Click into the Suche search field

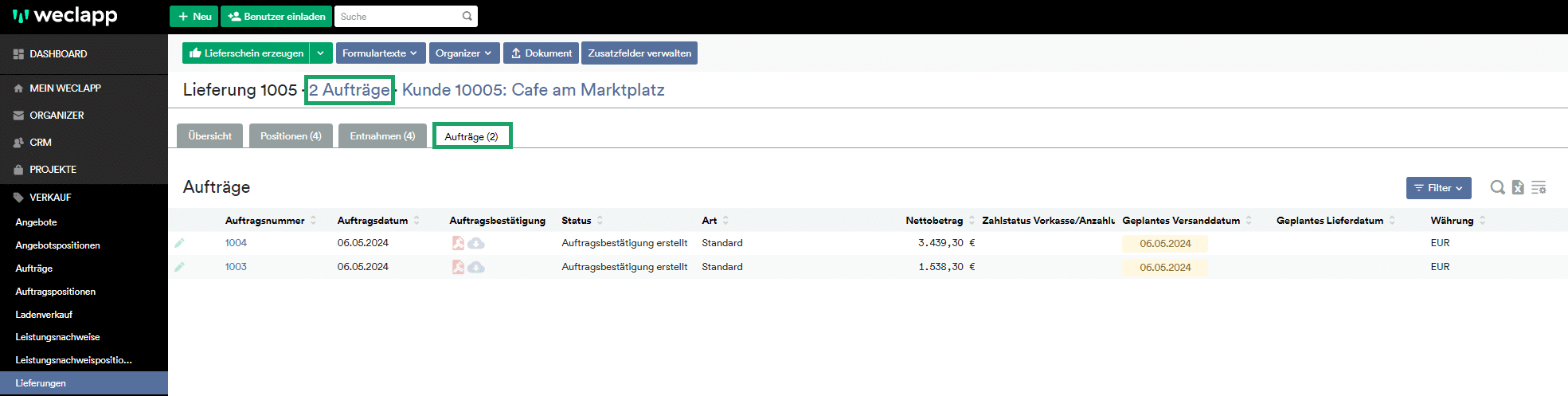tap(400, 16)
